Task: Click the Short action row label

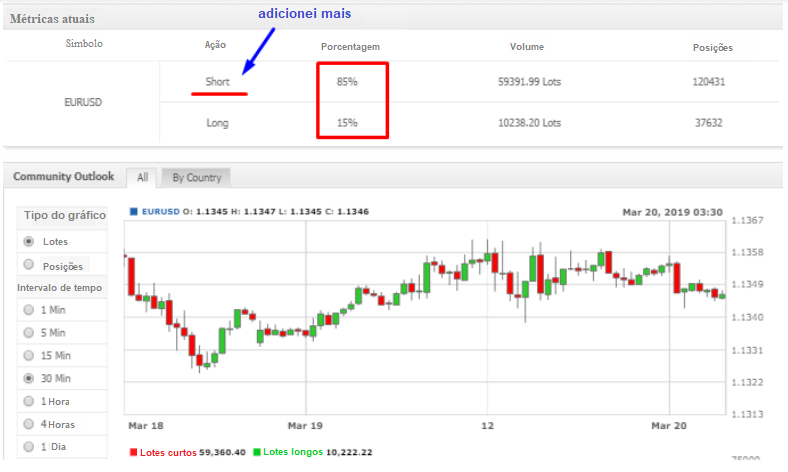Action: (x=218, y=81)
